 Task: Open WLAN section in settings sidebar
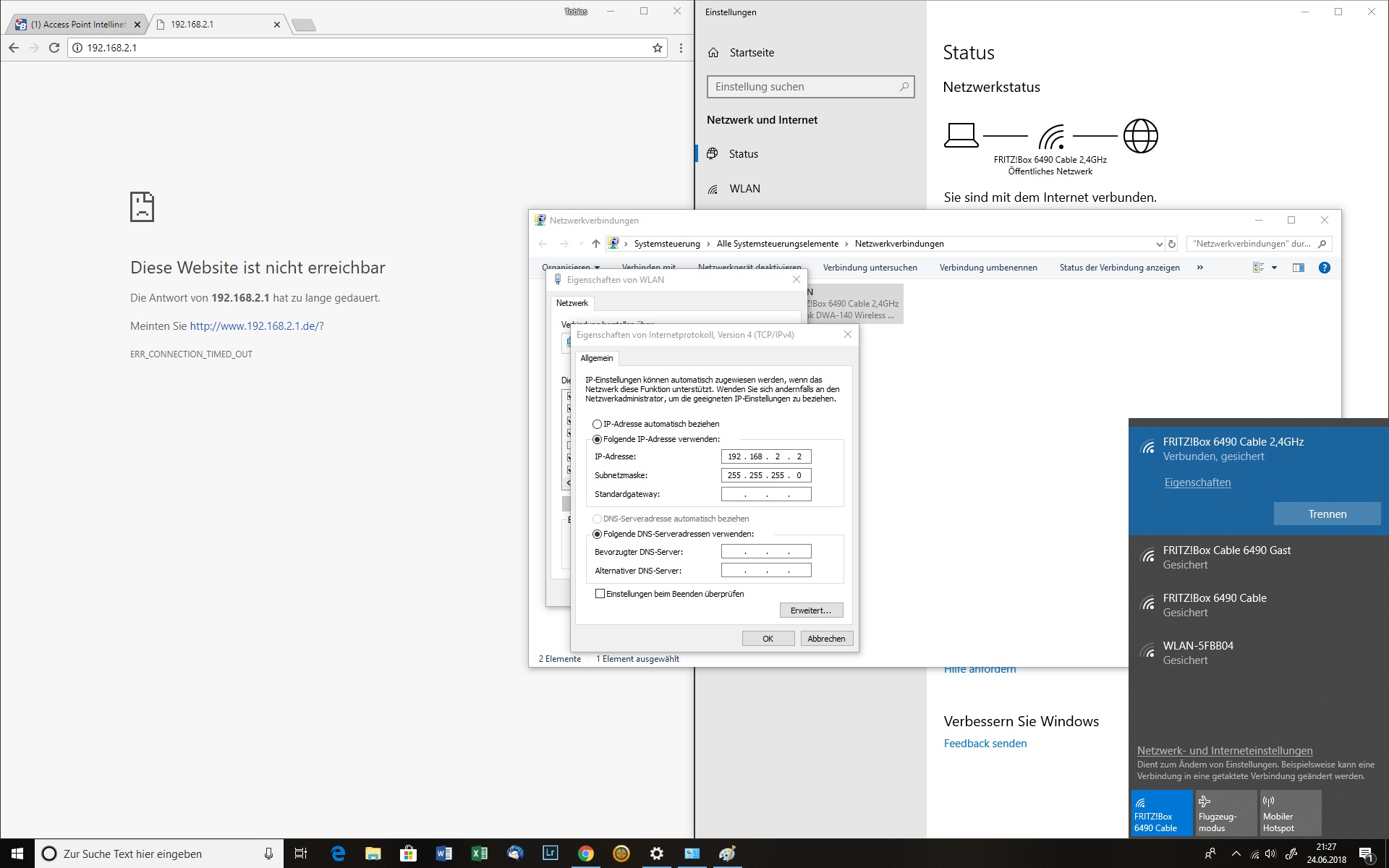[x=744, y=189]
